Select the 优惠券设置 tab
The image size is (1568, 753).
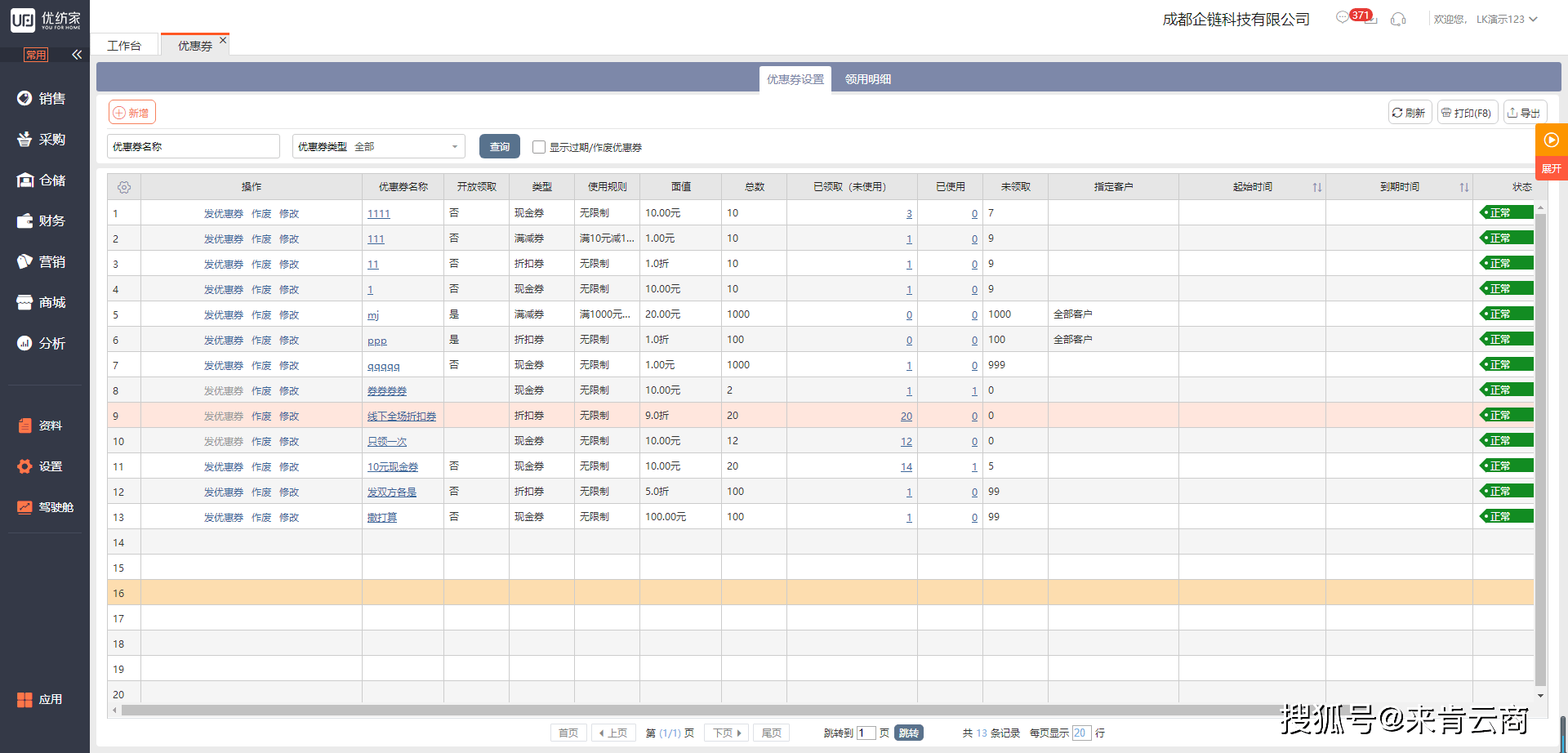pos(795,79)
